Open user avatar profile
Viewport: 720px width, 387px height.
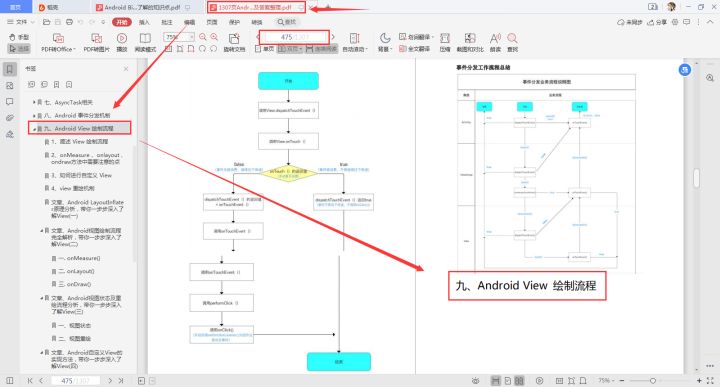[x=671, y=7]
